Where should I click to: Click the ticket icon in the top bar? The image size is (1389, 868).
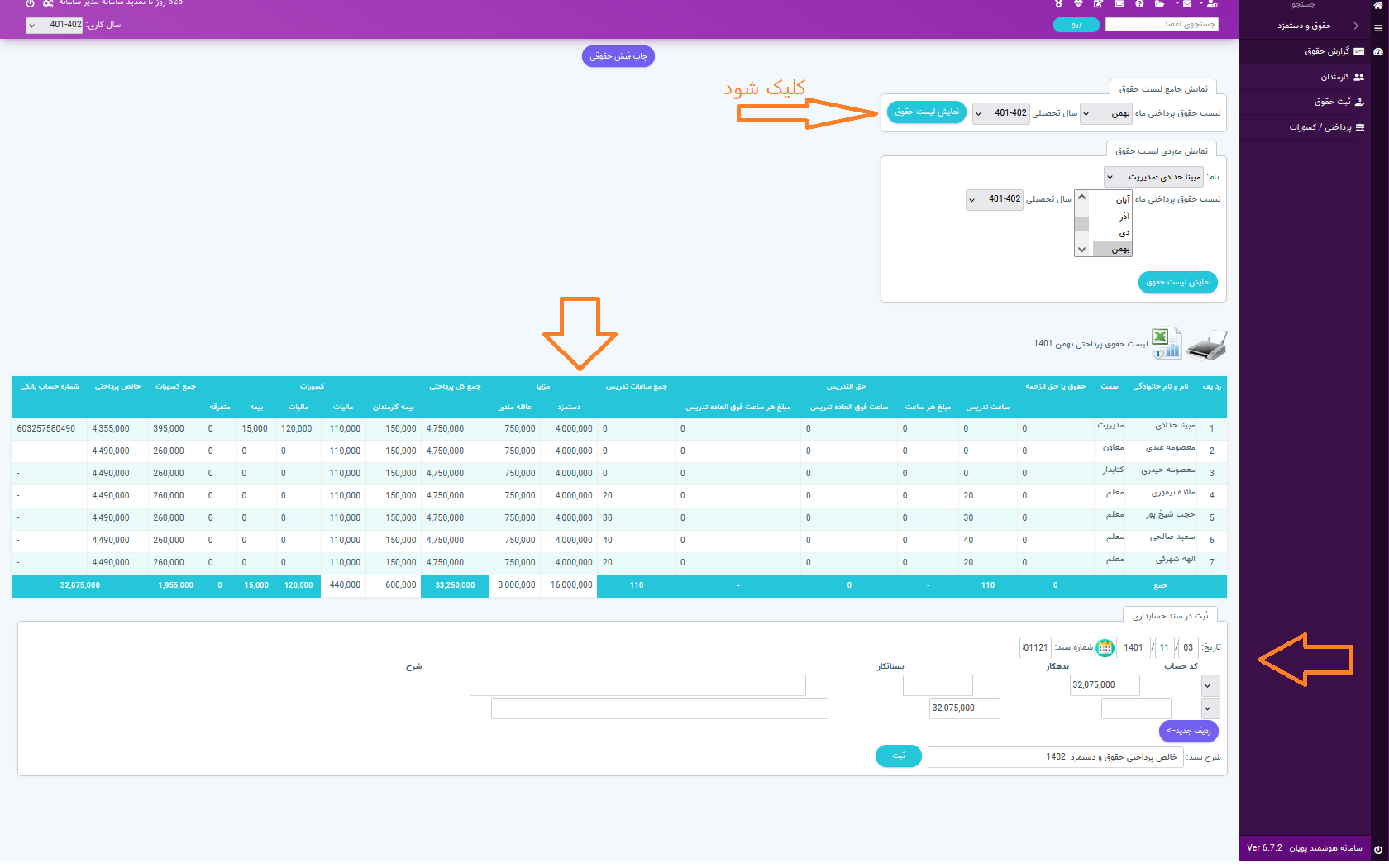[1119, 4]
